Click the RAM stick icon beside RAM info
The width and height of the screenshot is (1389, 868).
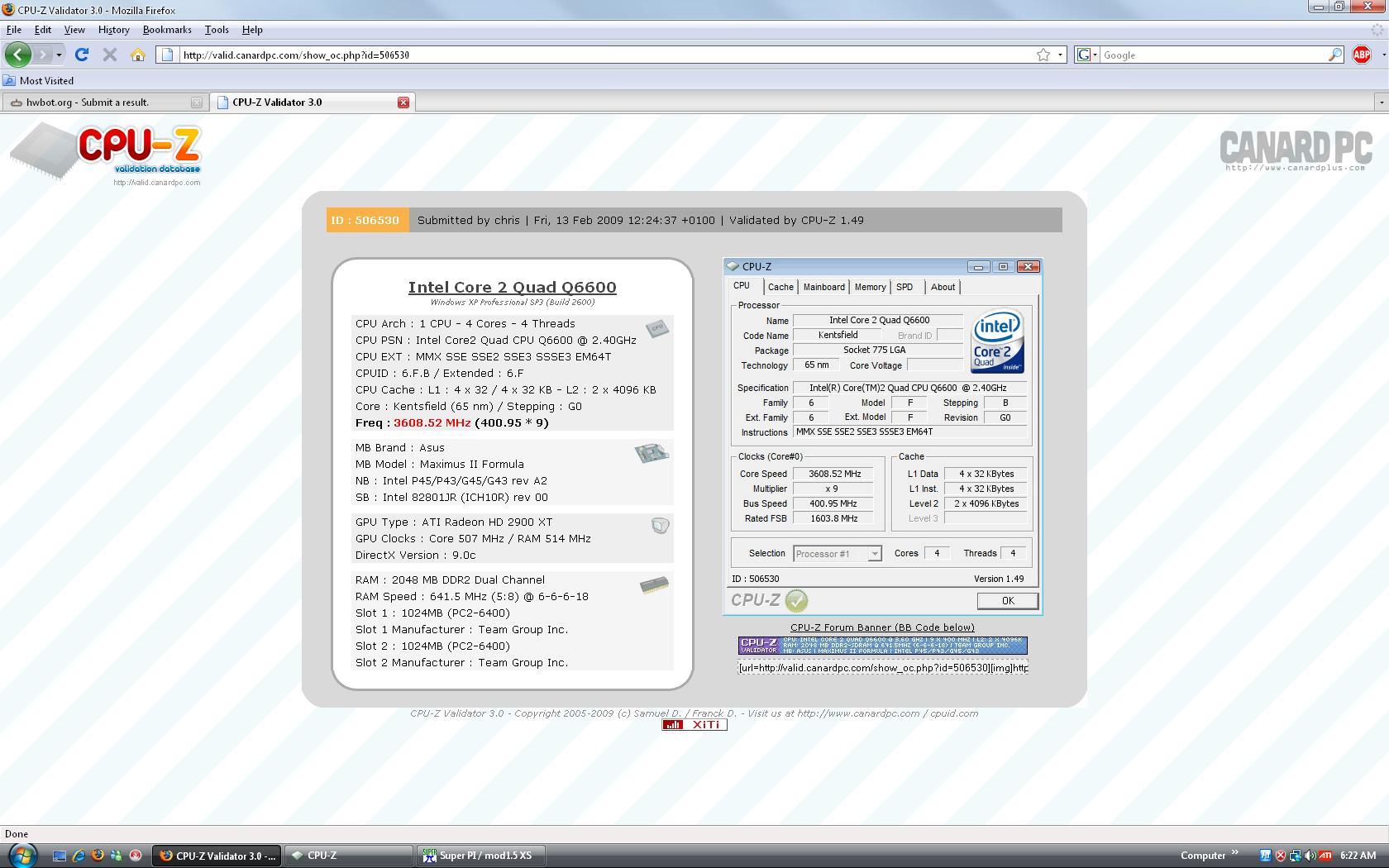[654, 585]
